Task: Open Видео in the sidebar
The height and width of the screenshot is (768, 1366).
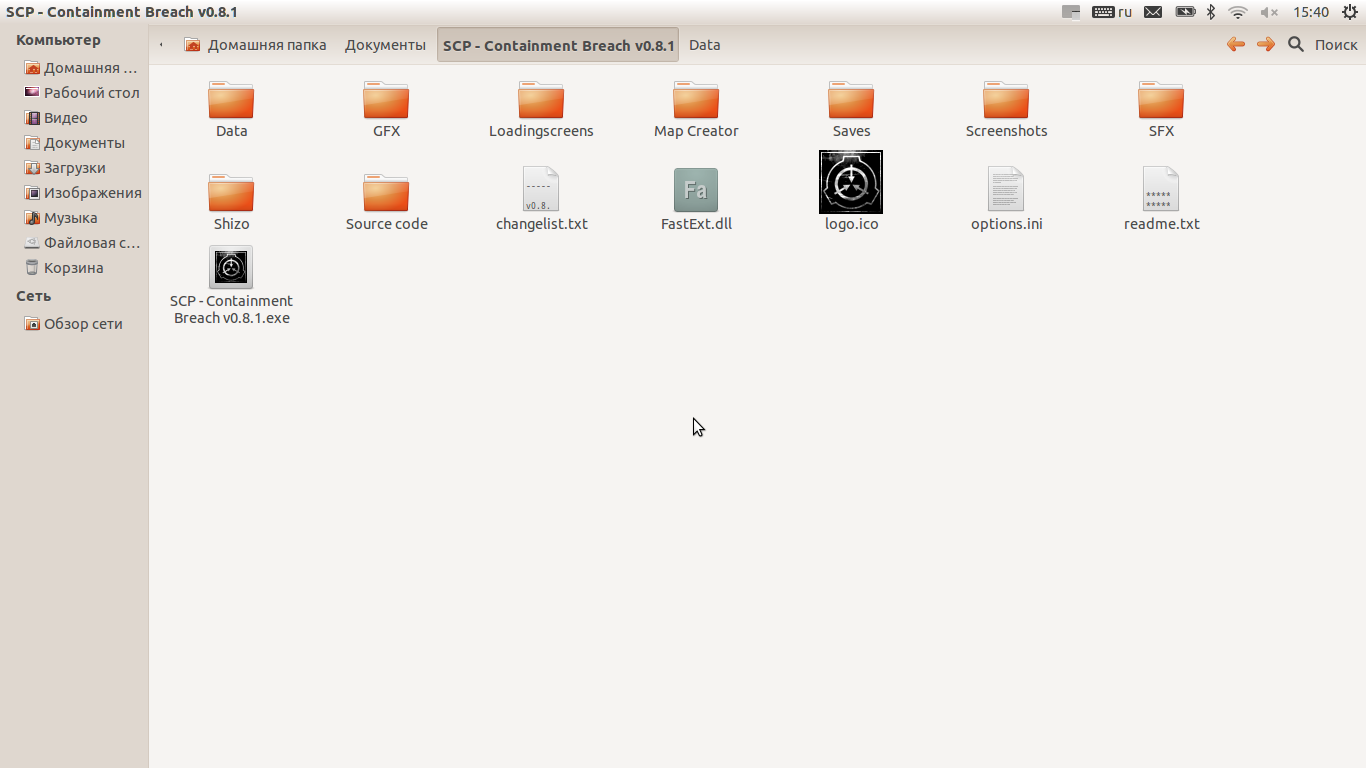Action: coord(56,118)
